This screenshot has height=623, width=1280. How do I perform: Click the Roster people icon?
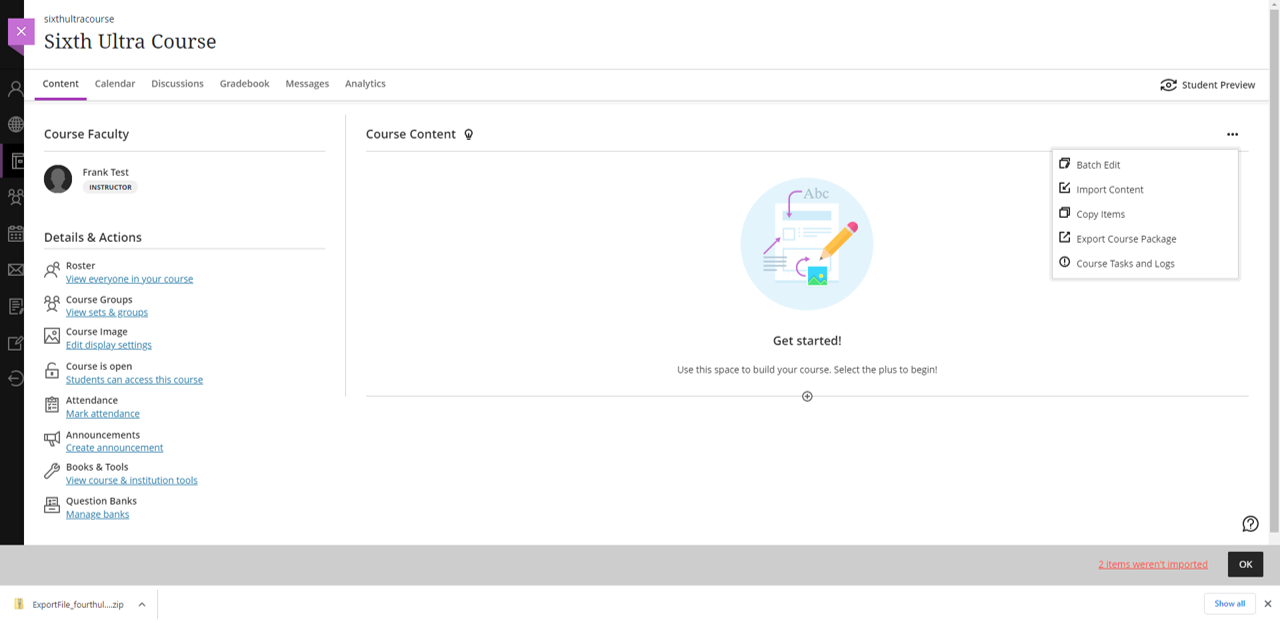coord(52,271)
